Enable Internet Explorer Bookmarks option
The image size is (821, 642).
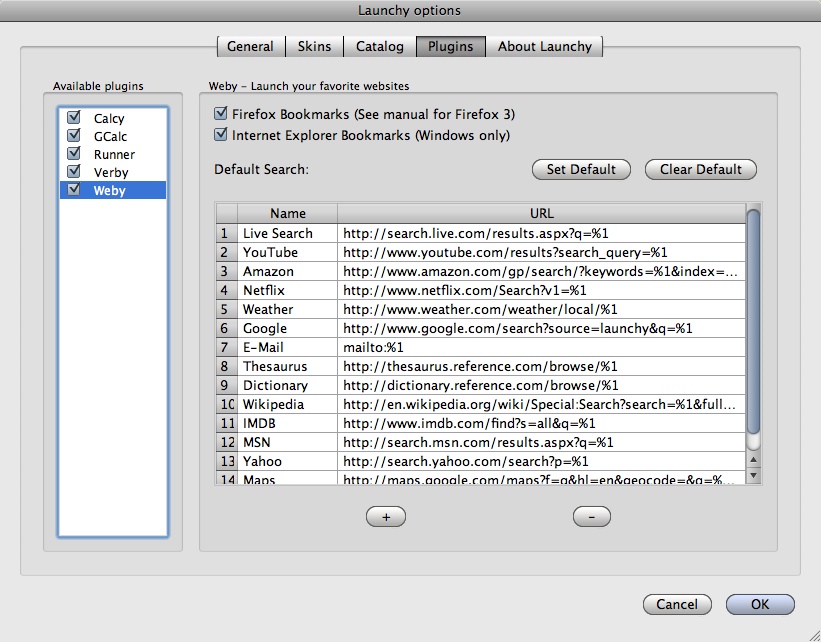coord(221,135)
